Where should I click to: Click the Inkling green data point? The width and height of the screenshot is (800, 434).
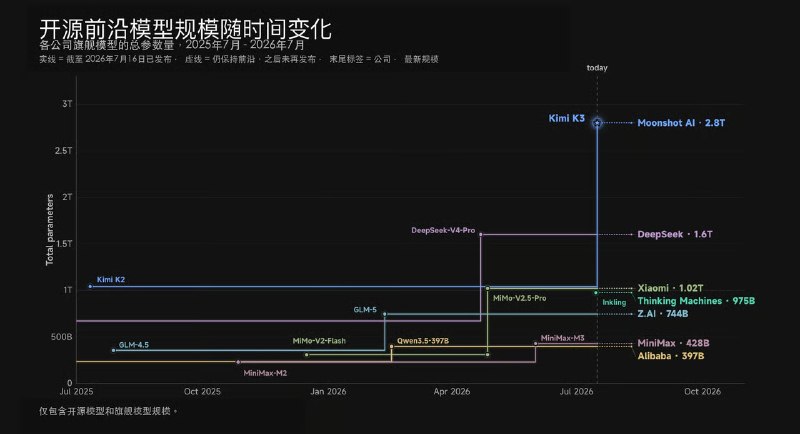[x=596, y=293]
